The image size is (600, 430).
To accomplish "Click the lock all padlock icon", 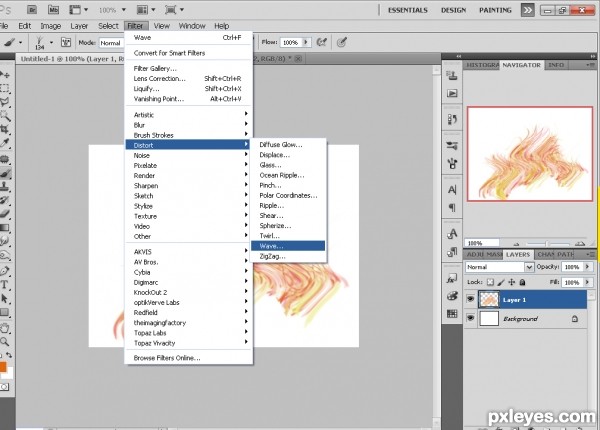I will [x=522, y=282].
